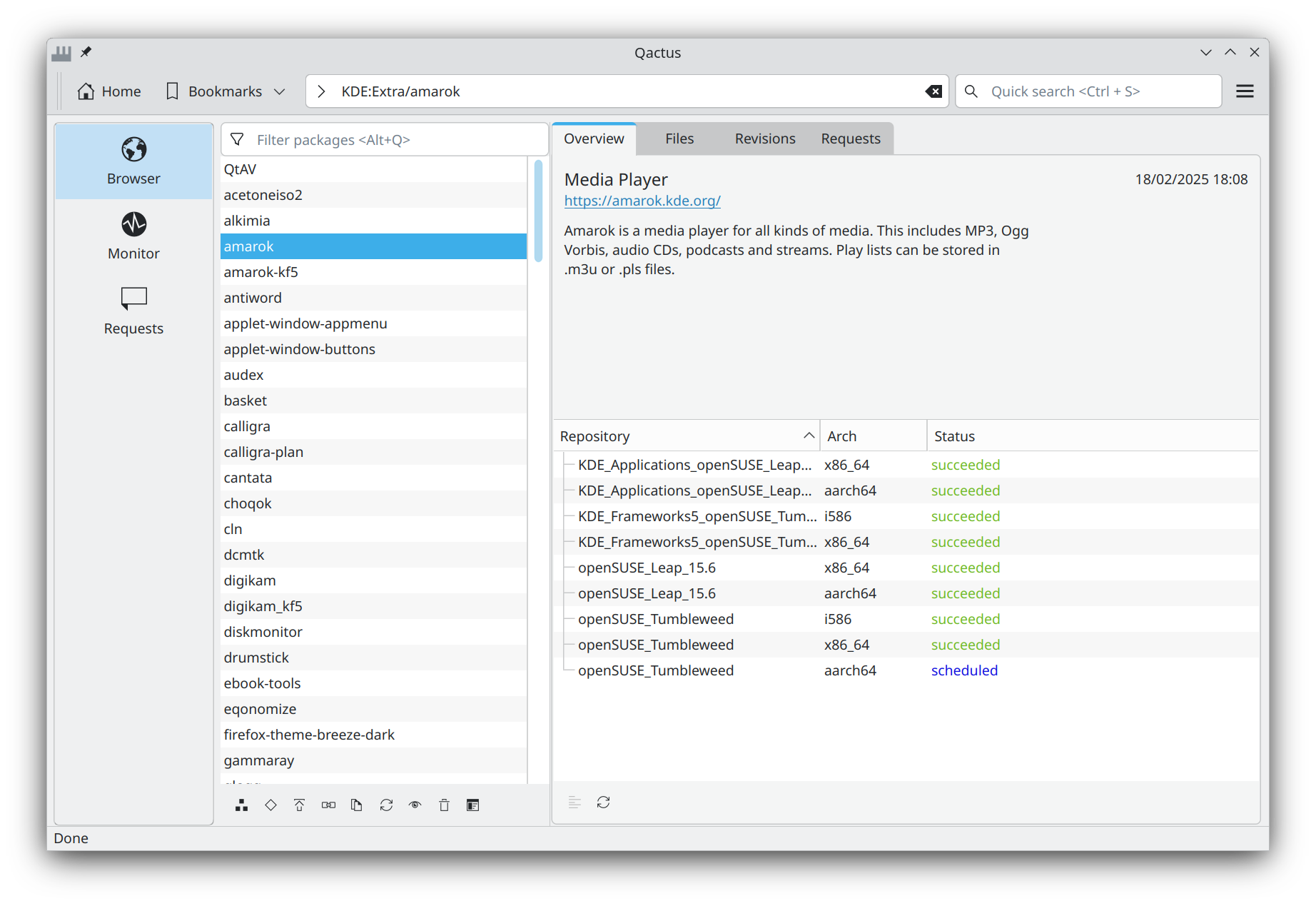Viewport: 1316px width, 906px height.
Task: Select the QtAV package
Action: pos(373,169)
